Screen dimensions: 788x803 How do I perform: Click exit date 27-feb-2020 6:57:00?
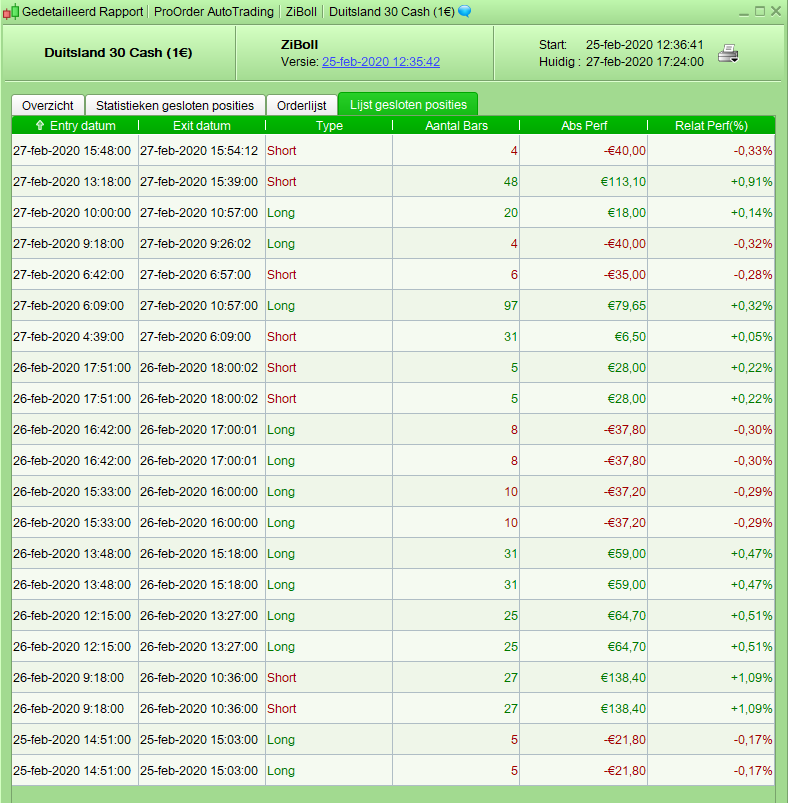tap(196, 274)
